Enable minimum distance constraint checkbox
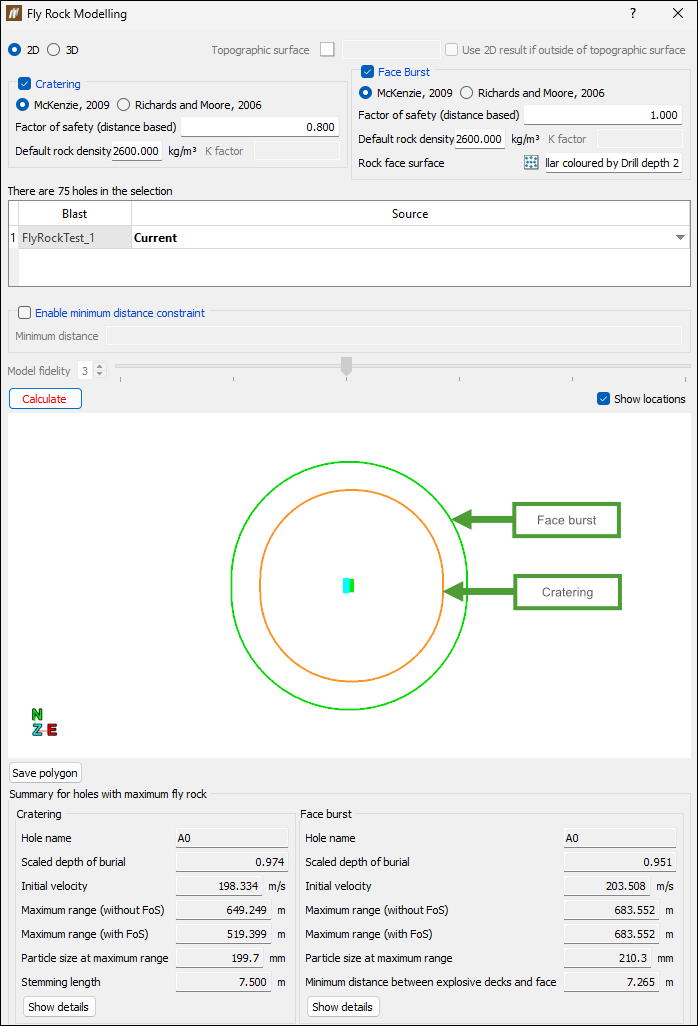698x1026 pixels. (25, 313)
